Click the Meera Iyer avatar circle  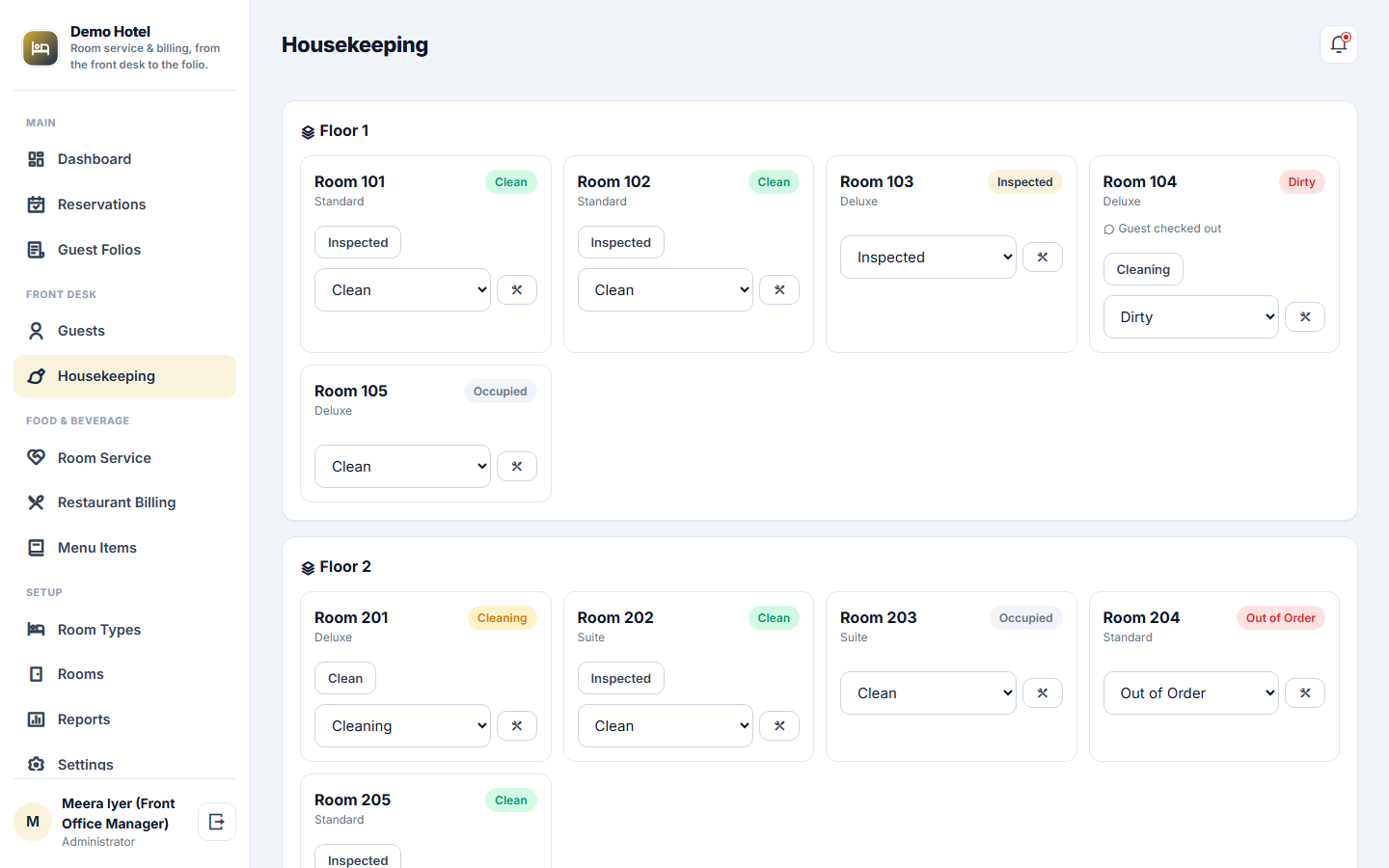[x=33, y=822]
